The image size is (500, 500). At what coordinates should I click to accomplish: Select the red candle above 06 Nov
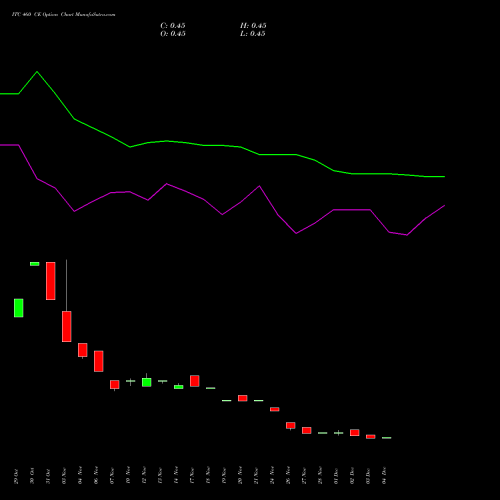coord(99,361)
